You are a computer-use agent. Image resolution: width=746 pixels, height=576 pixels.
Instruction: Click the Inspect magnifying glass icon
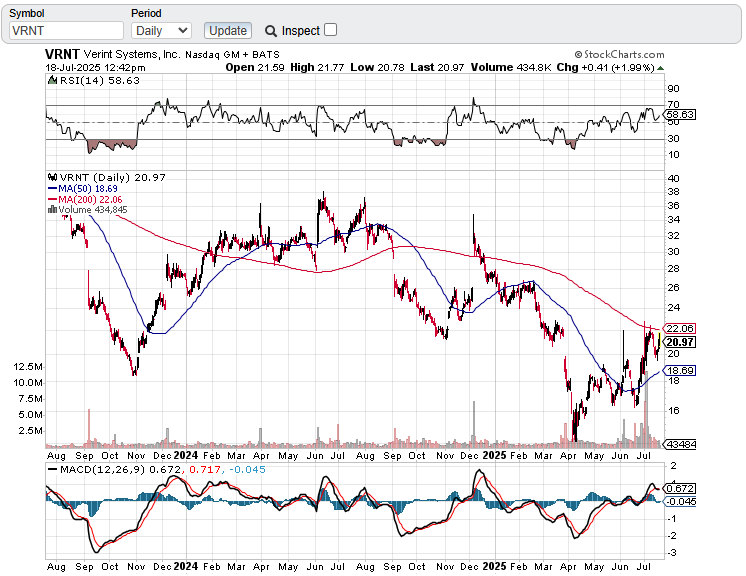pyautogui.click(x=270, y=31)
